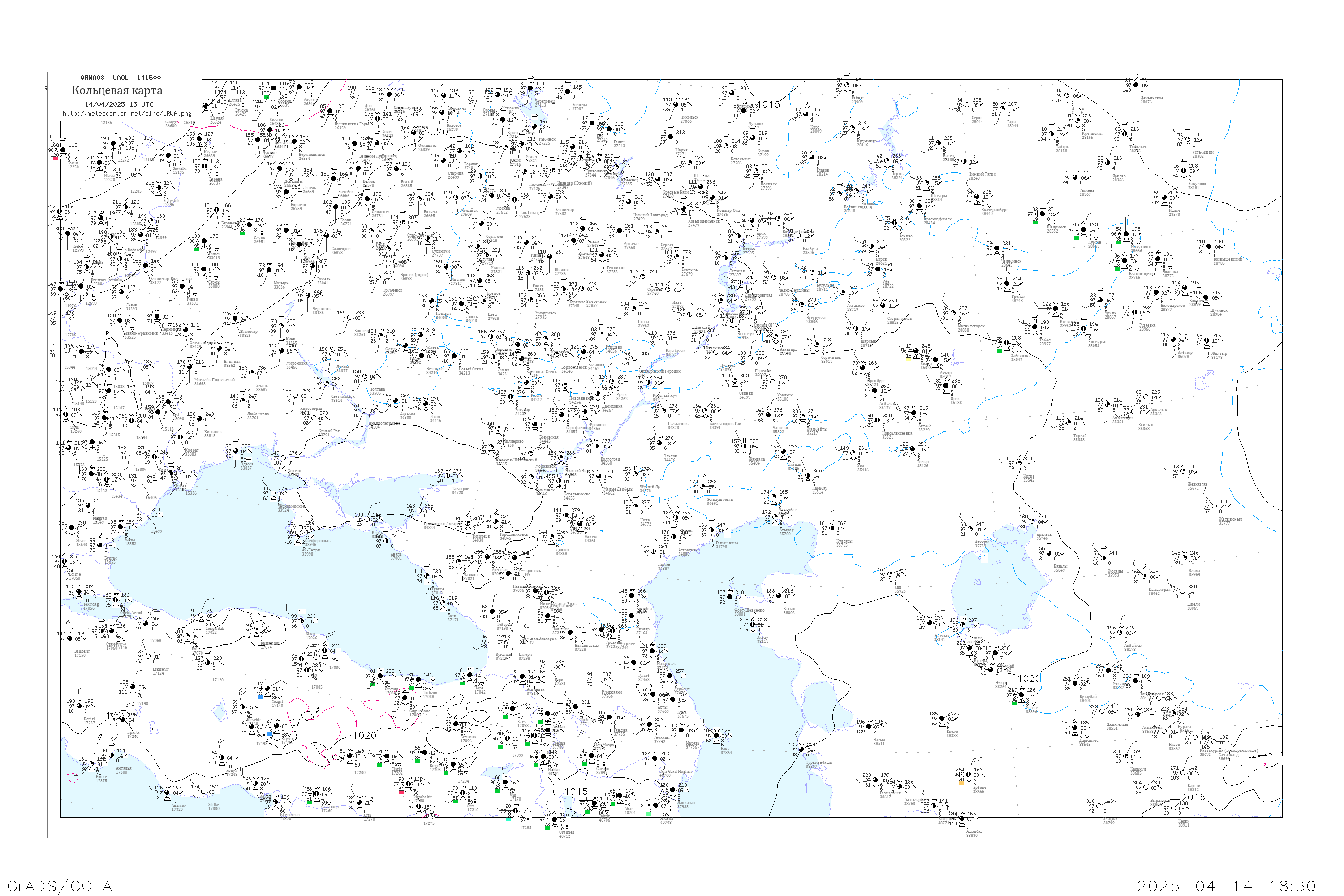Click the blue square at Yozgat station
This screenshot has width=1344, height=896.
(x=261, y=697)
